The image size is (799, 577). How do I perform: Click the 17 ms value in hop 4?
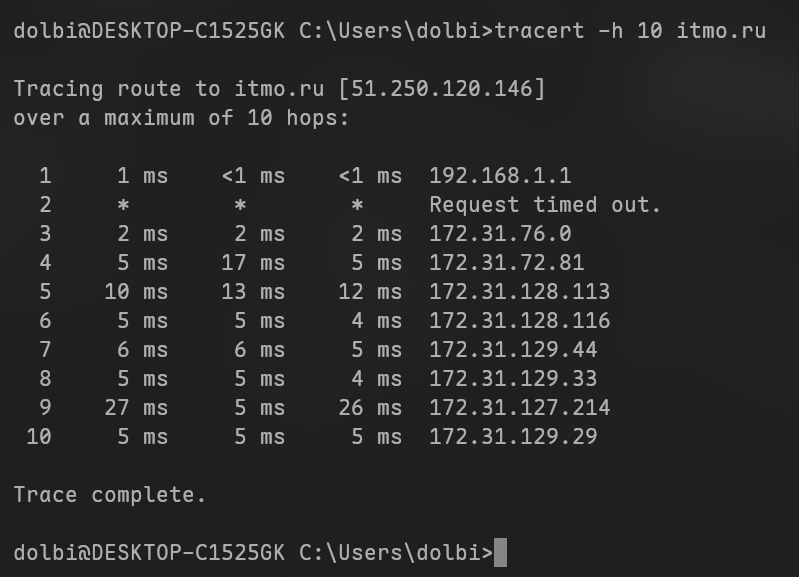point(253,263)
